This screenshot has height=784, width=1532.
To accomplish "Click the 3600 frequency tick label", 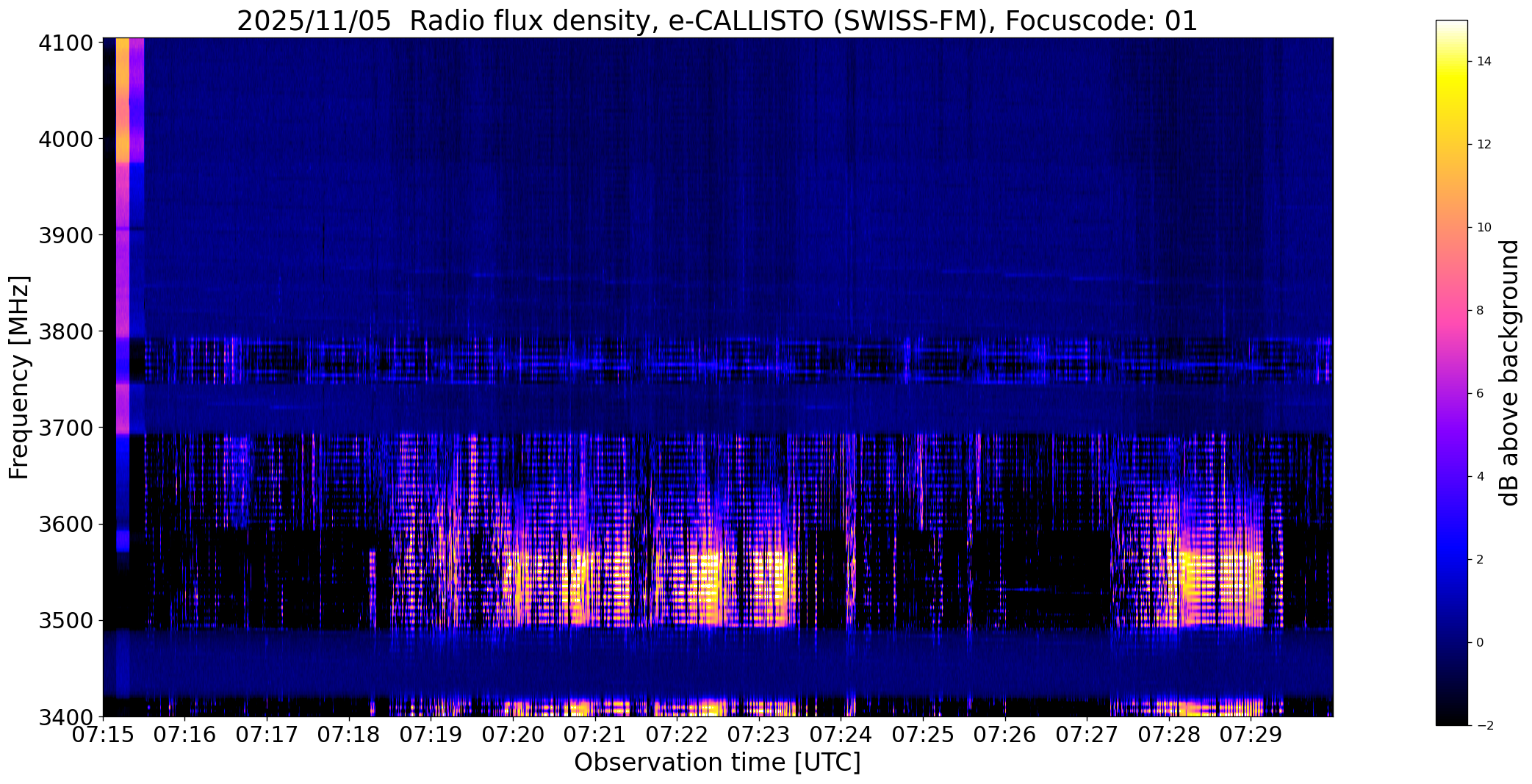I will (x=66, y=524).
